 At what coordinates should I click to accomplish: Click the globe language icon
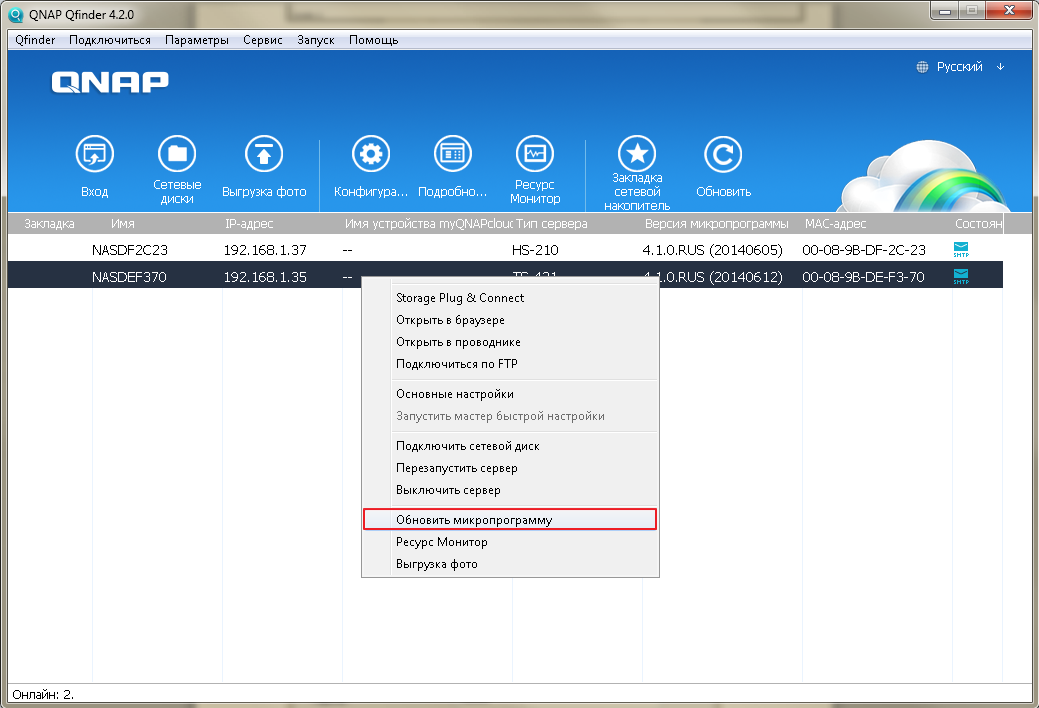[922, 67]
